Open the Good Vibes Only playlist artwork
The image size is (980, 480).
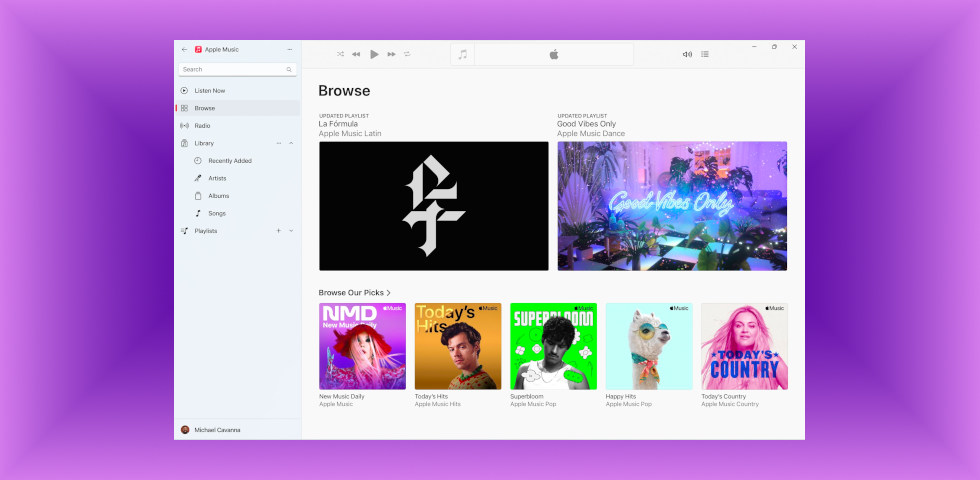click(672, 206)
